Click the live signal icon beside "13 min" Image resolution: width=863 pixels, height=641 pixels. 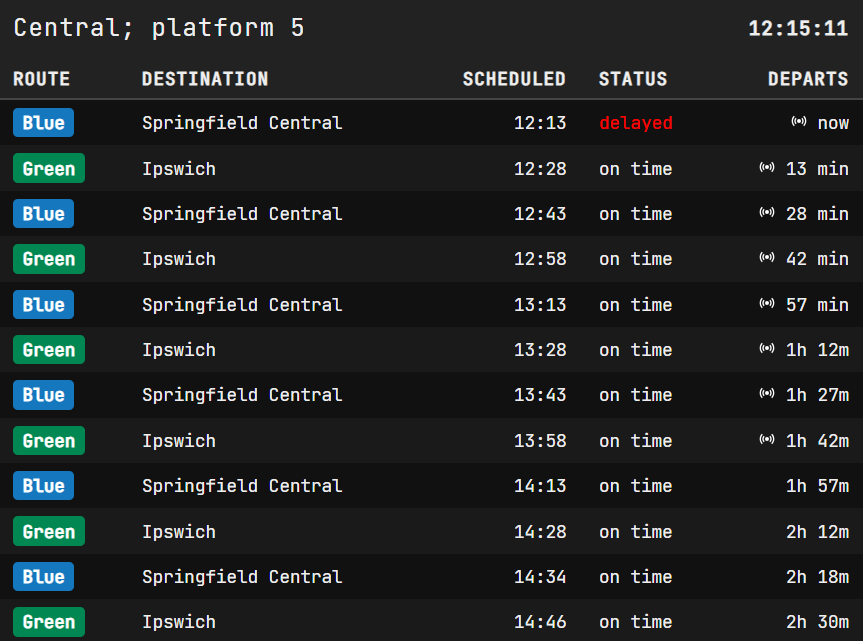767,168
